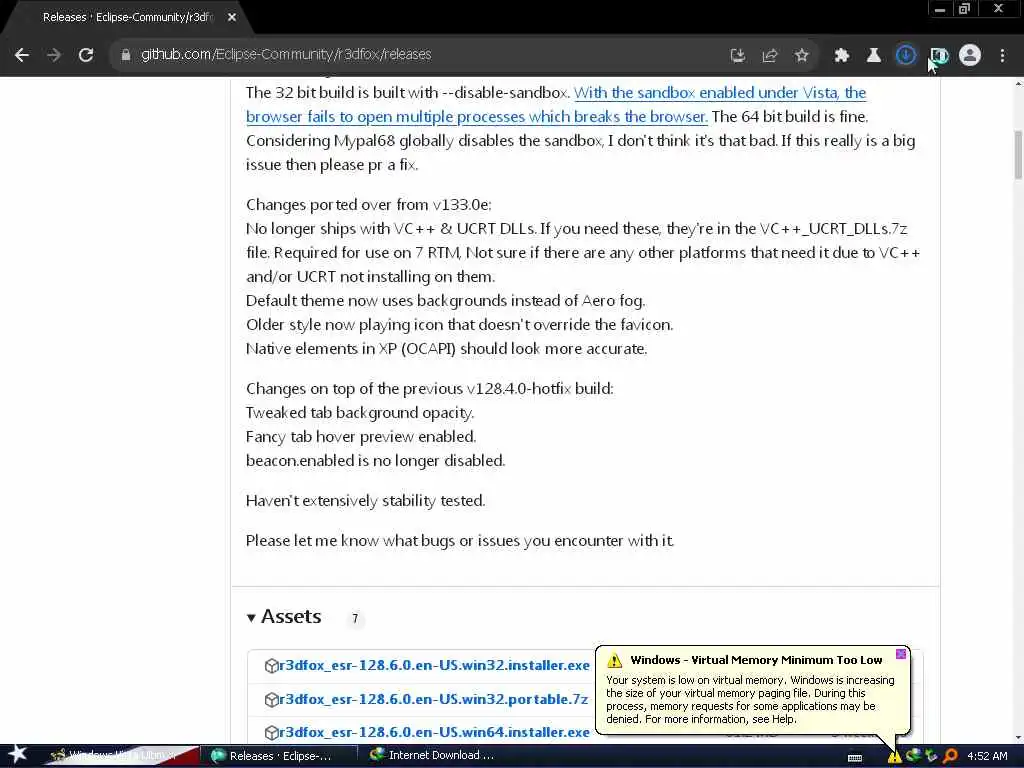The image size is (1024, 768).
Task: Click package icon beside win32.portable.7z
Action: (x=271, y=699)
